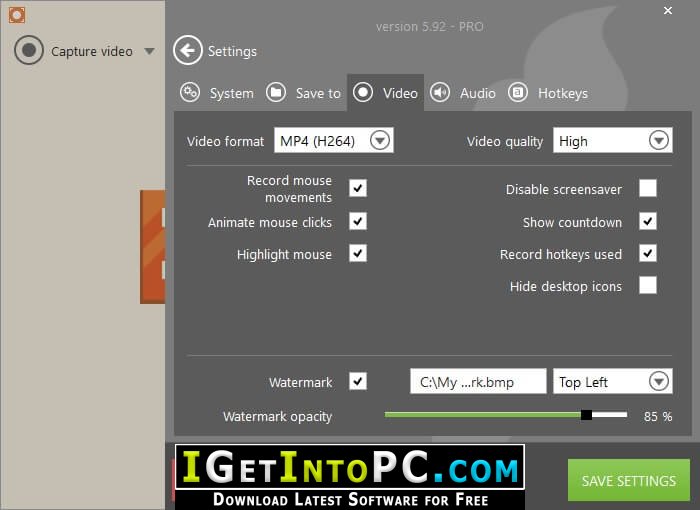The image size is (700, 510).
Task: Turn off the Show countdown checkbox
Action: click(648, 222)
